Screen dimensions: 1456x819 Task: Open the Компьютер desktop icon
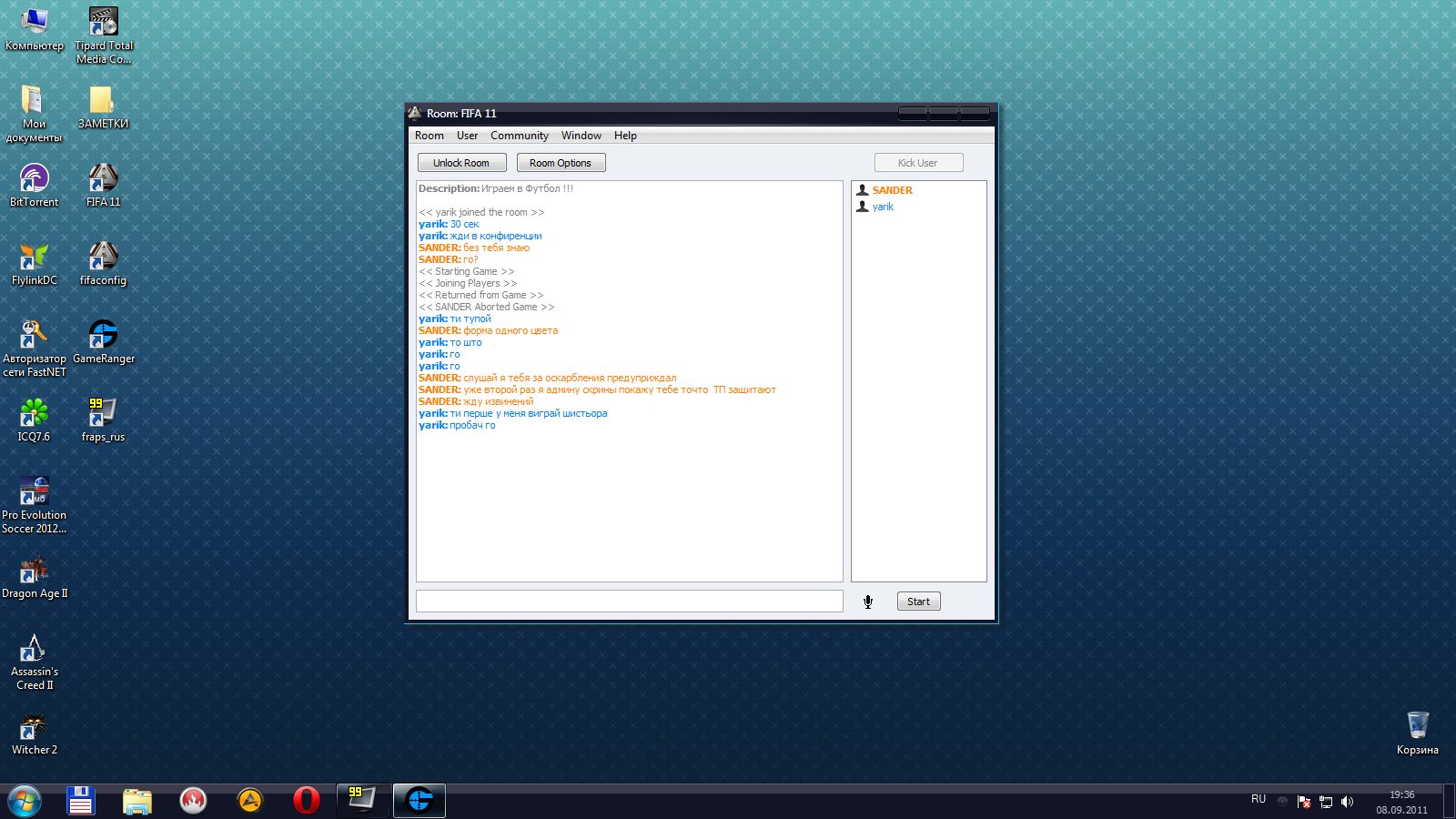tap(35, 29)
